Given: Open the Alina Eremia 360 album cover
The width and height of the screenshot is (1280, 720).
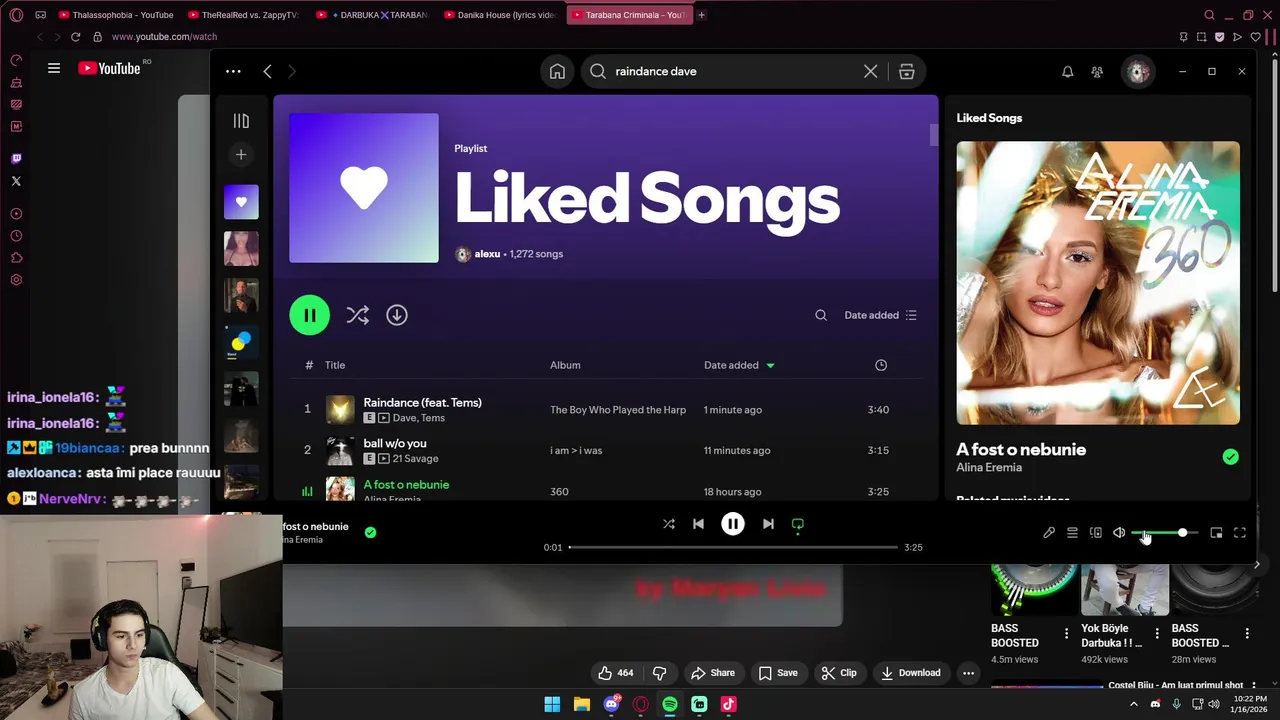Looking at the screenshot, I should 1098,283.
